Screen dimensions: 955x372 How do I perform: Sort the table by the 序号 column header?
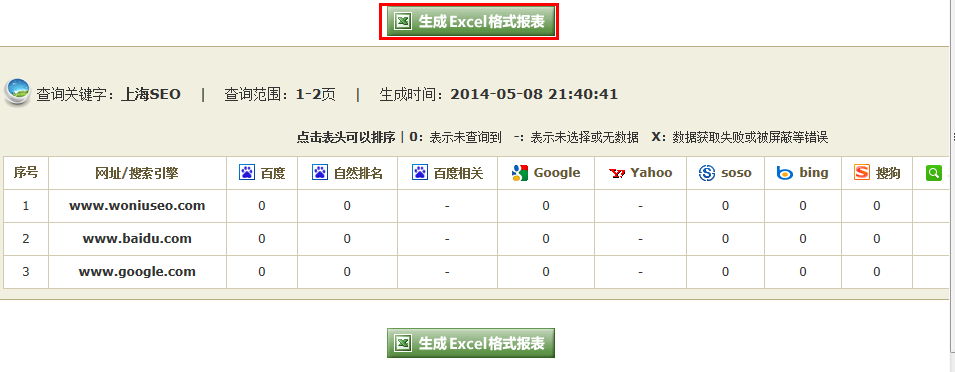[26, 173]
